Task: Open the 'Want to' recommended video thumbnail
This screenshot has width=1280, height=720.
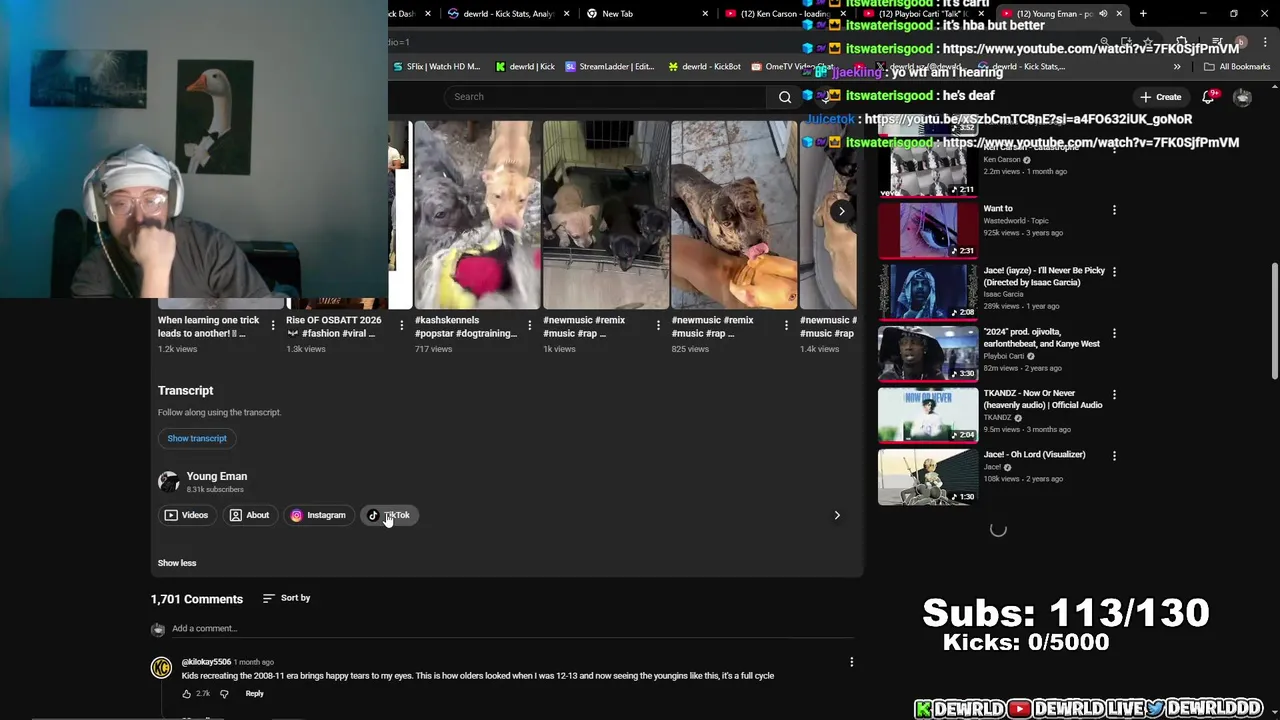Action: click(928, 230)
